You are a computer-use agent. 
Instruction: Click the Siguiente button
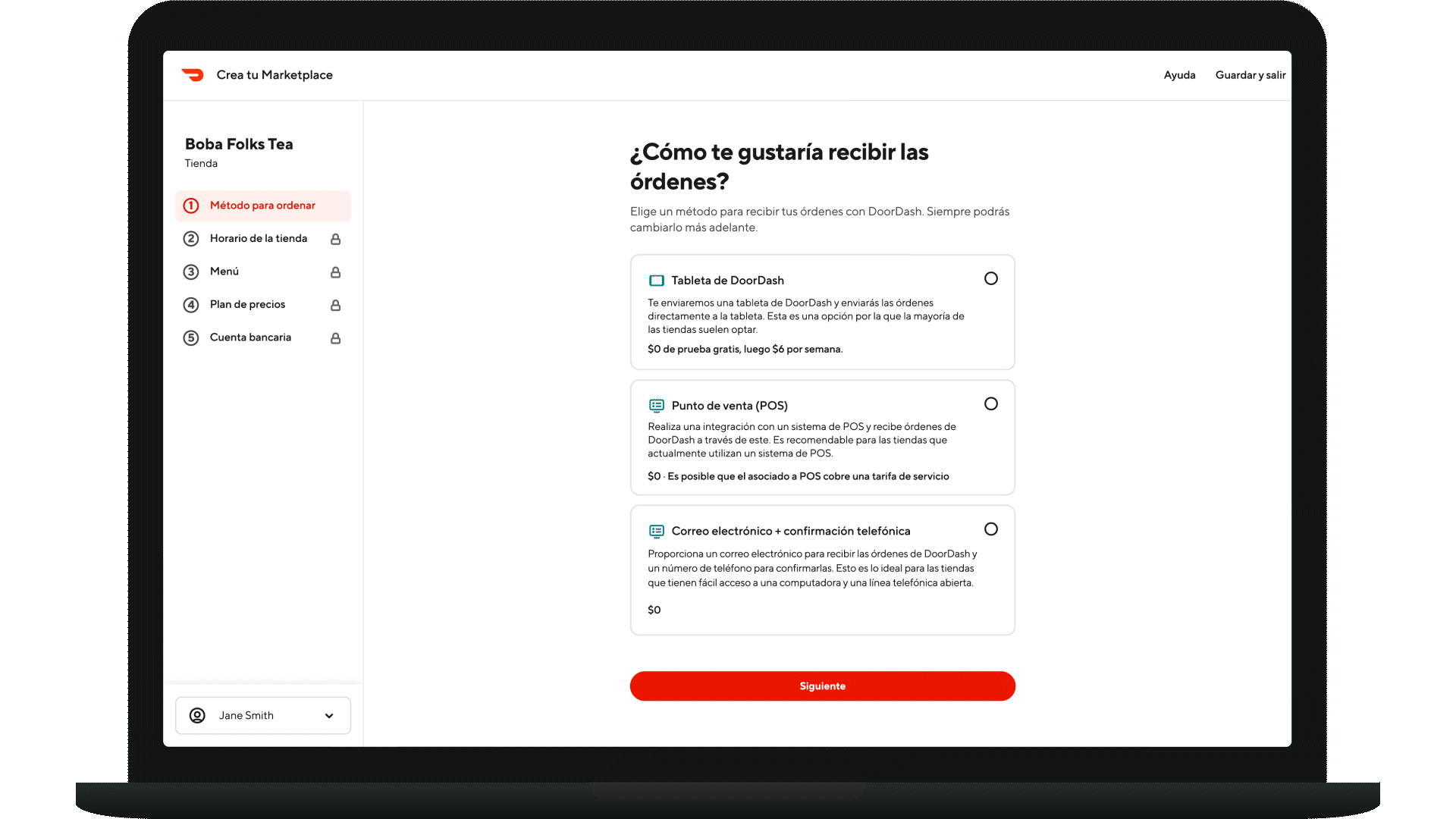[822, 685]
